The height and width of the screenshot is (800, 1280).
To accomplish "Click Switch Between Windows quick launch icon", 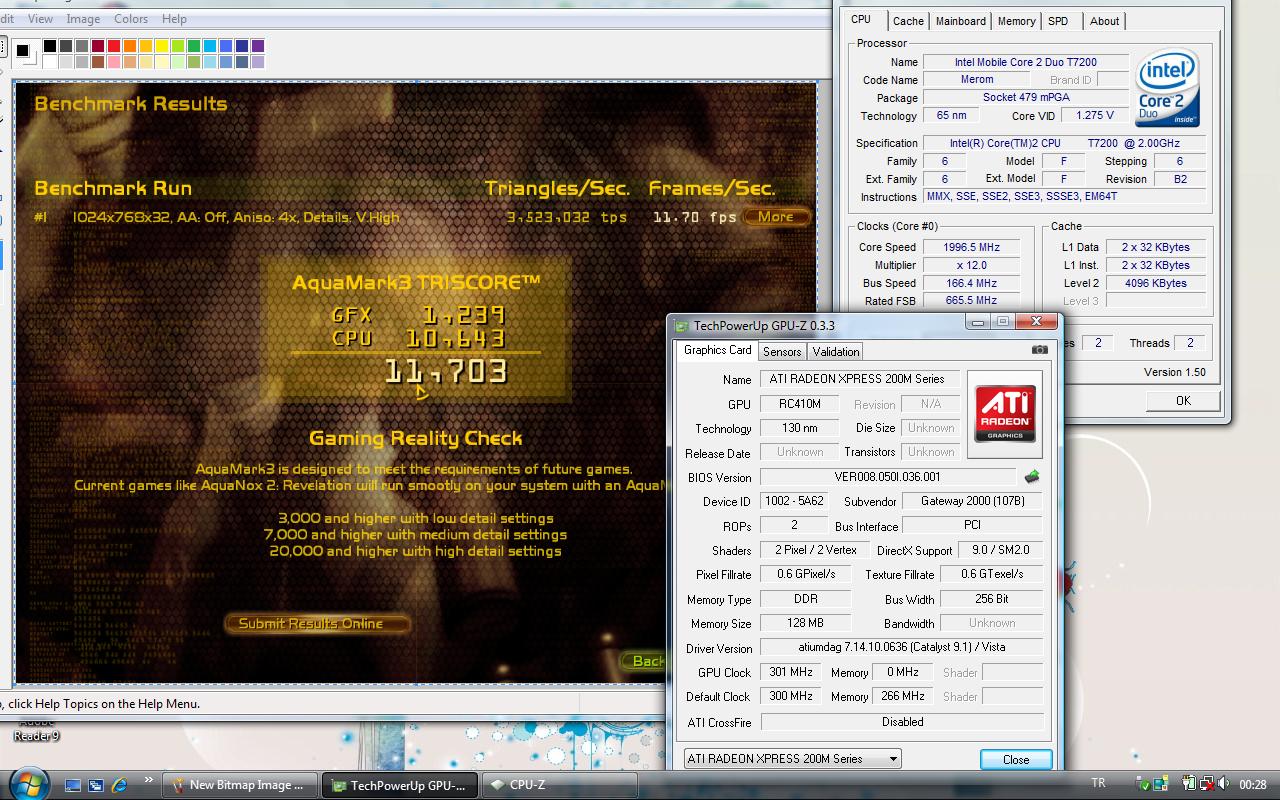I will [96, 785].
